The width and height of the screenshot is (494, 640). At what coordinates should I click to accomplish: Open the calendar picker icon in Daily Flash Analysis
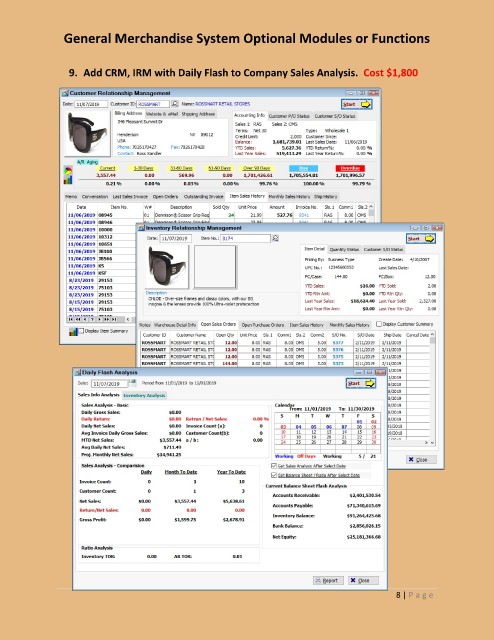tap(133, 383)
